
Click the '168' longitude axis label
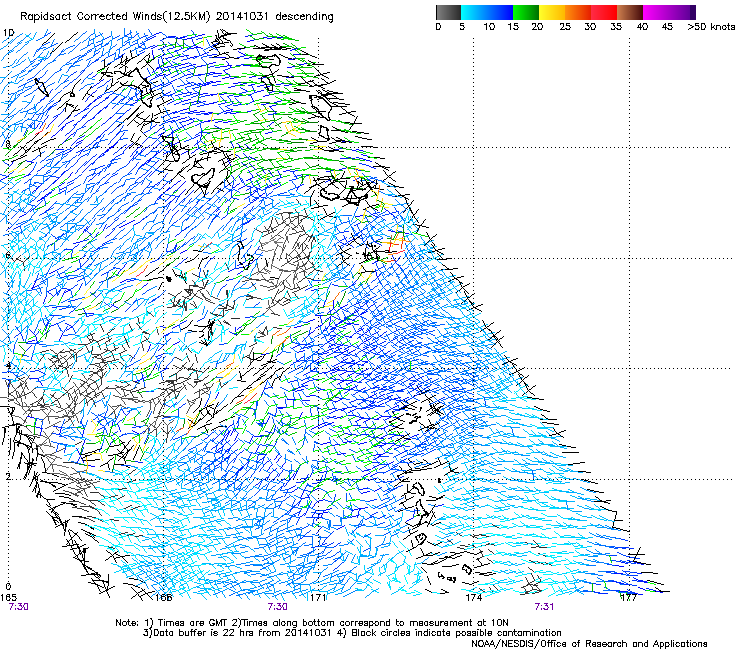click(163, 598)
